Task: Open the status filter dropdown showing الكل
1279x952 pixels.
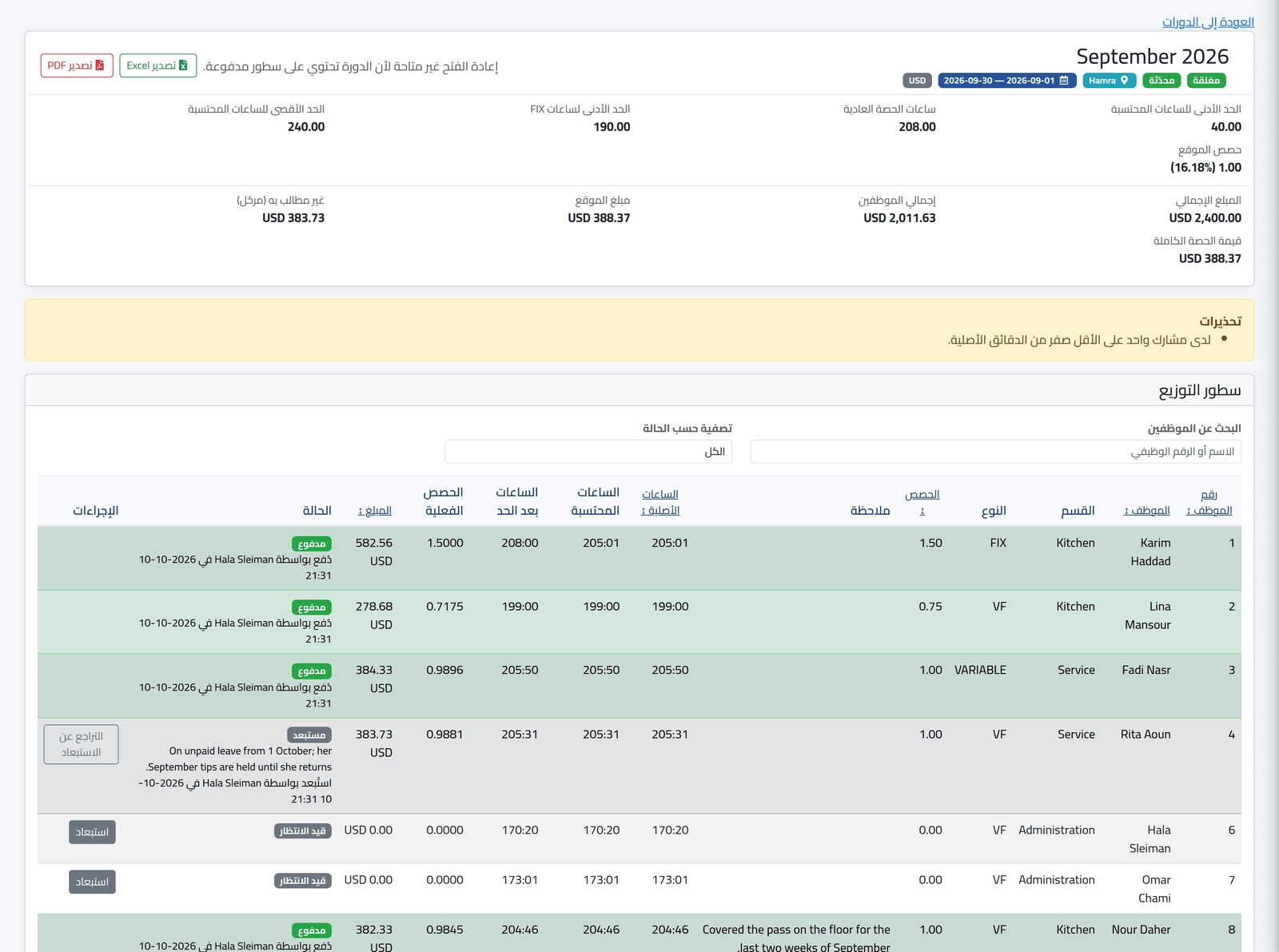Action: coord(588,452)
